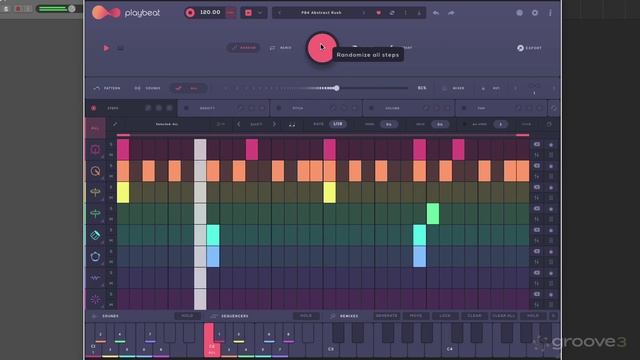Viewport: 640px width, 360px height.
Task: Toggle the Density power button
Action: click(x=186, y=108)
